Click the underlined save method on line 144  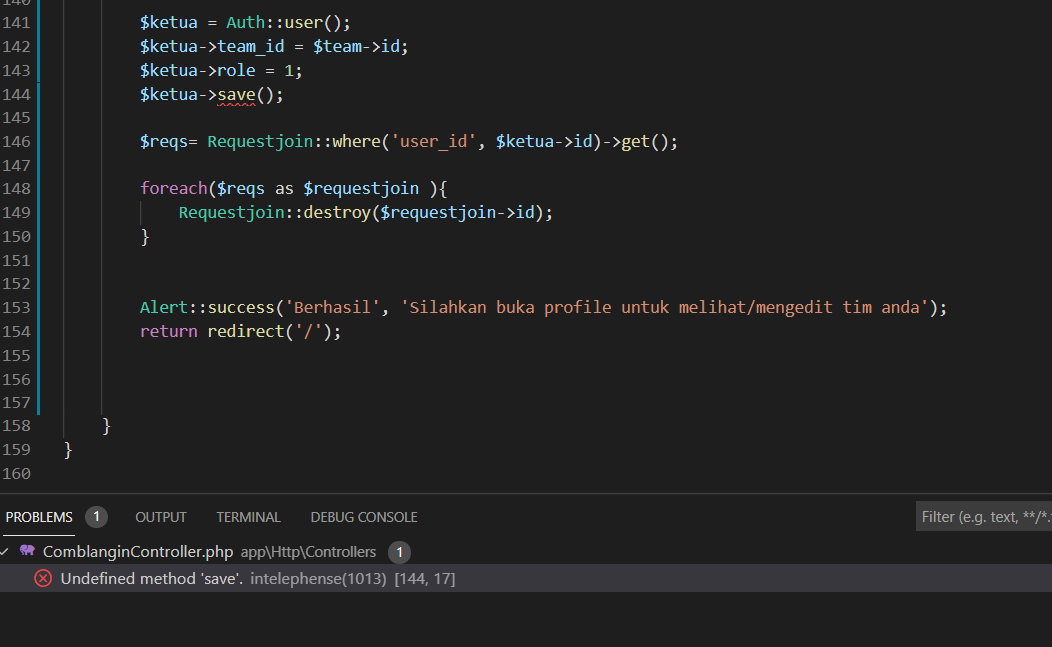pos(236,95)
